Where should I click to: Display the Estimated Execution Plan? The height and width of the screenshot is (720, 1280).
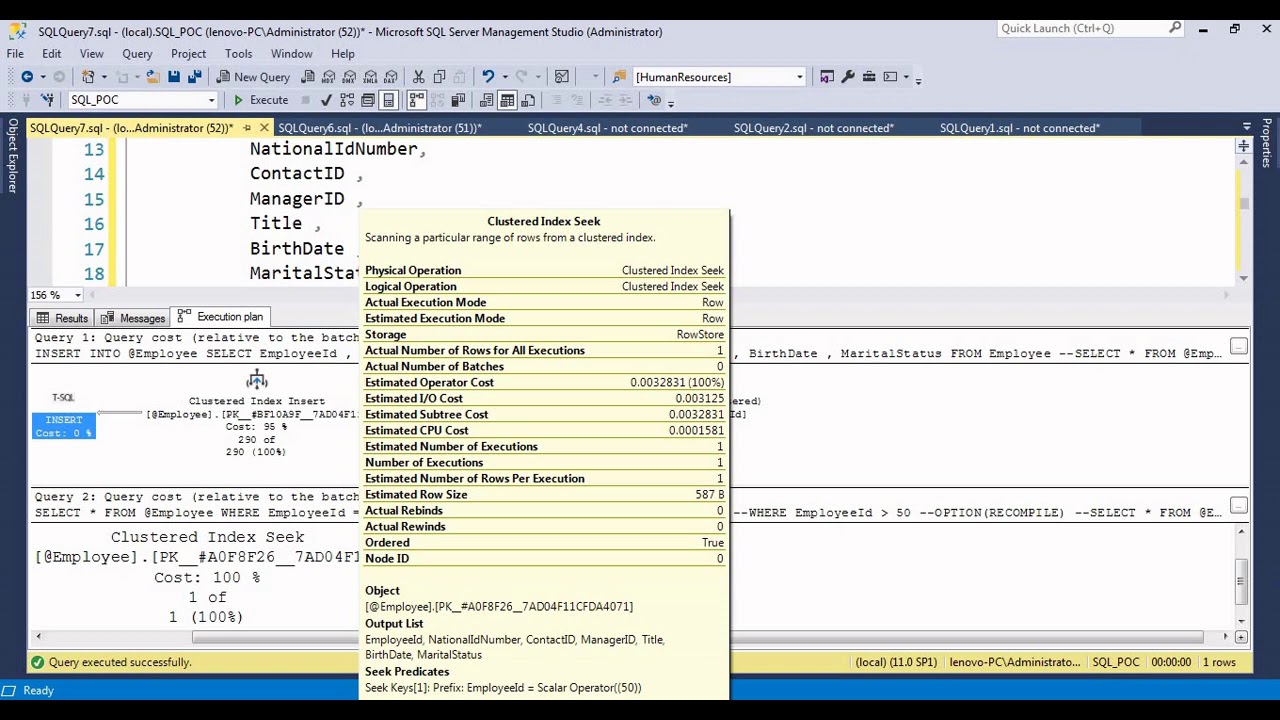pyautogui.click(x=347, y=100)
